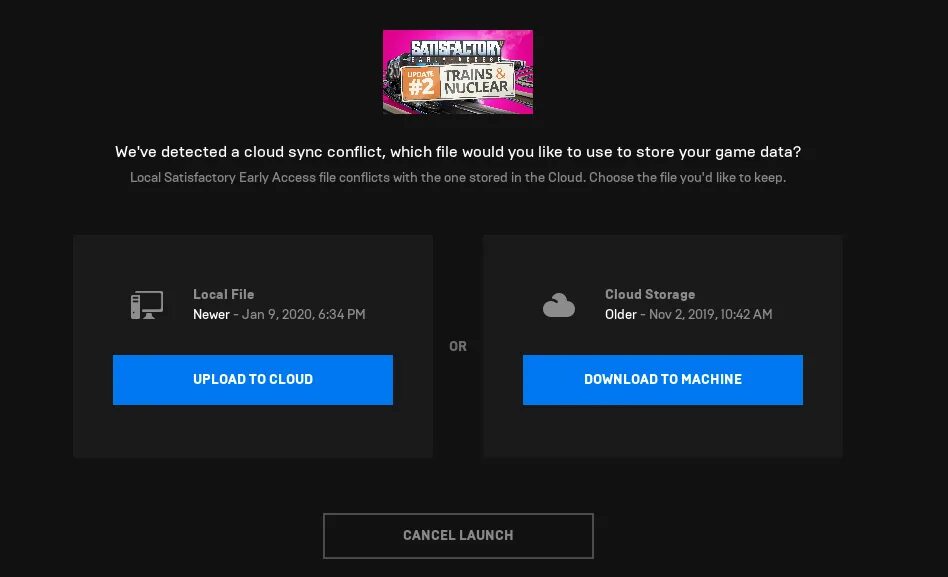Click the "Newer - Jan 9, 2020, 6:34 PM" text
948x577 pixels.
click(279, 315)
